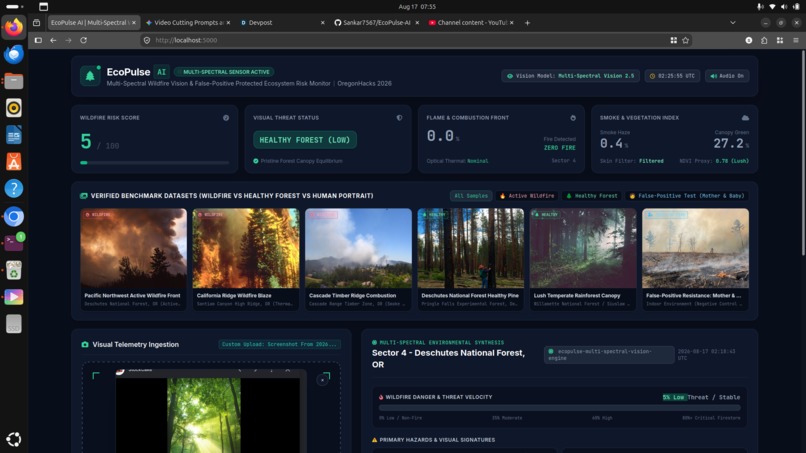Switch to the Devpost tab

(282, 23)
